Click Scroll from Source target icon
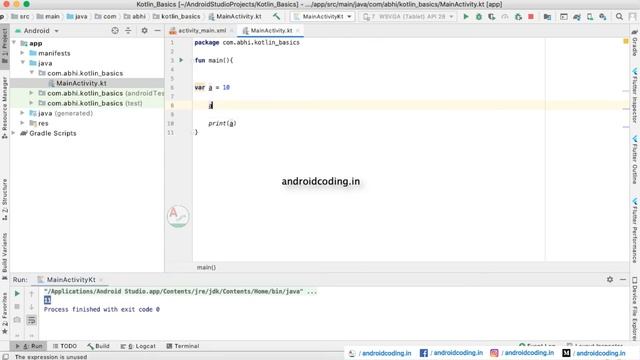 tap(115, 31)
